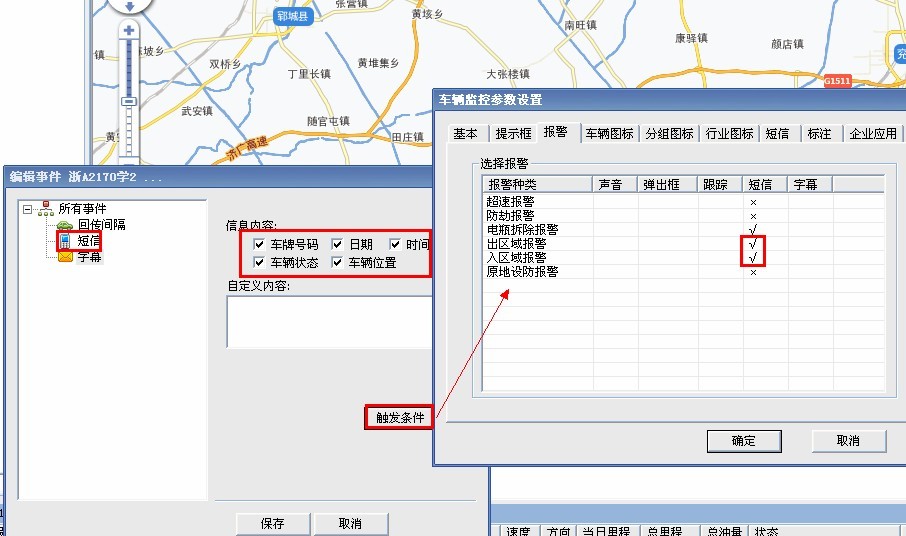Collapse the 所有事件 tree node
906x536 pixels.
pos(28,209)
